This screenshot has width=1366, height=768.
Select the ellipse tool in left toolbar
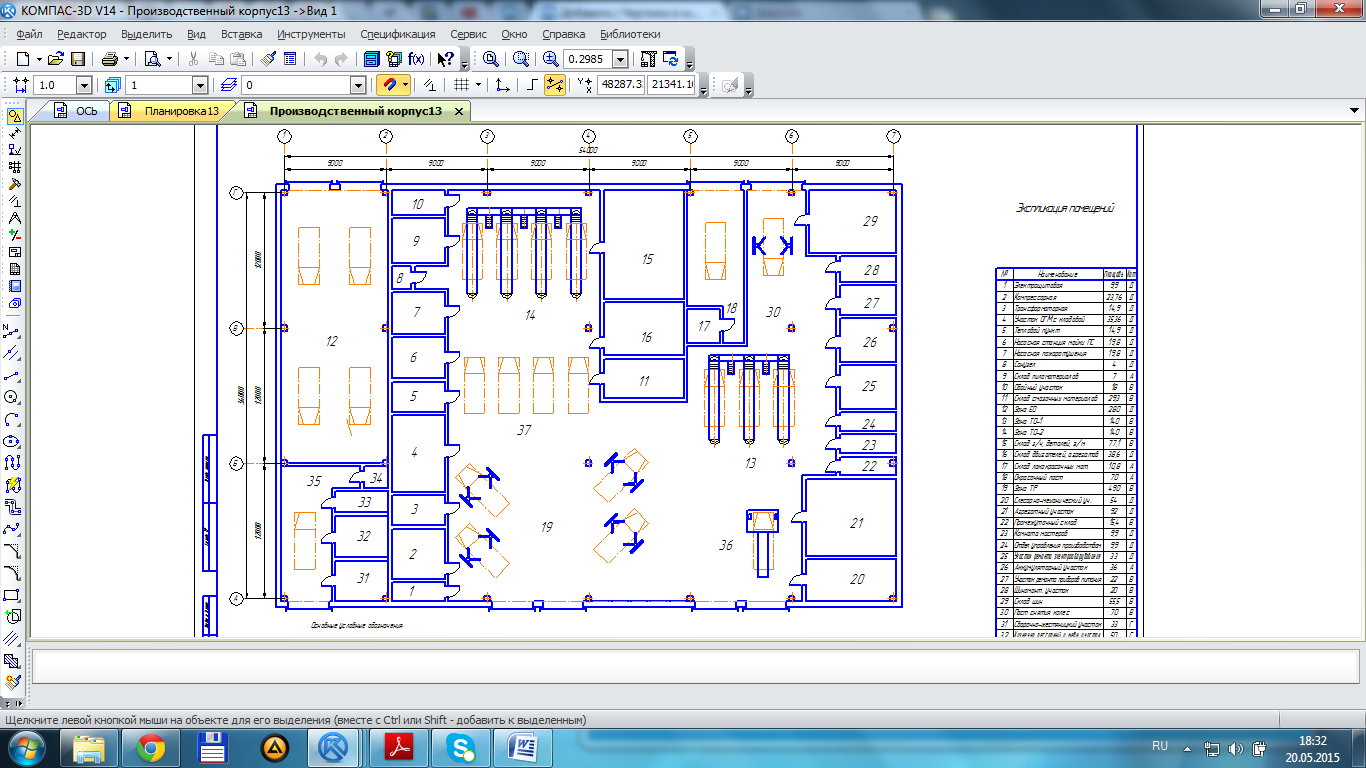pos(13,441)
